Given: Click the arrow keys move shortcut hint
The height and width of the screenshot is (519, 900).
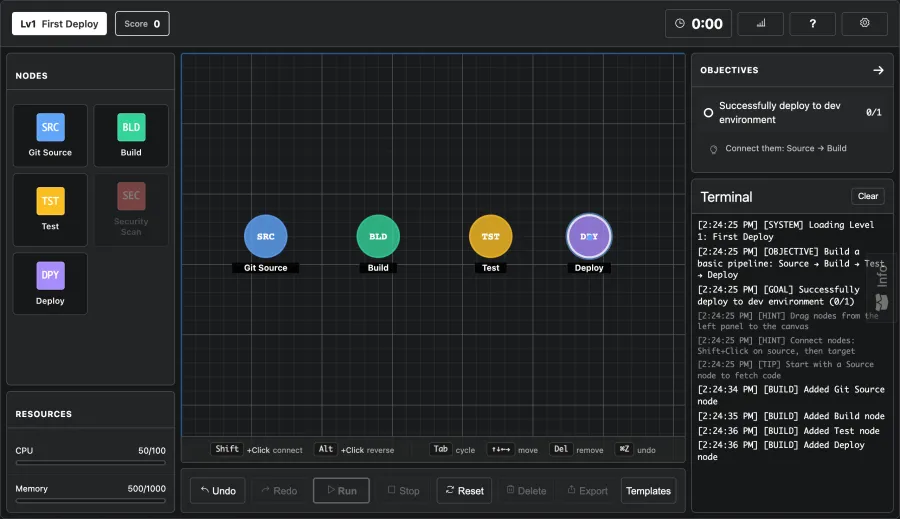Looking at the screenshot, I should point(513,450).
